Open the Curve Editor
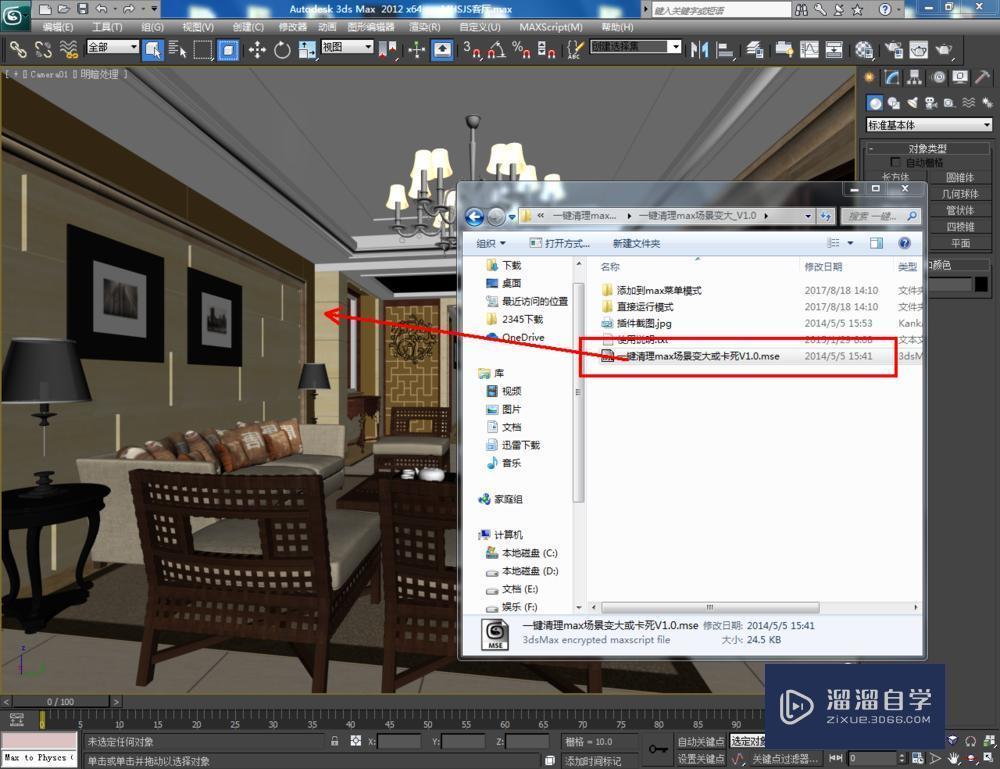The height and width of the screenshot is (769, 1000). pos(809,50)
